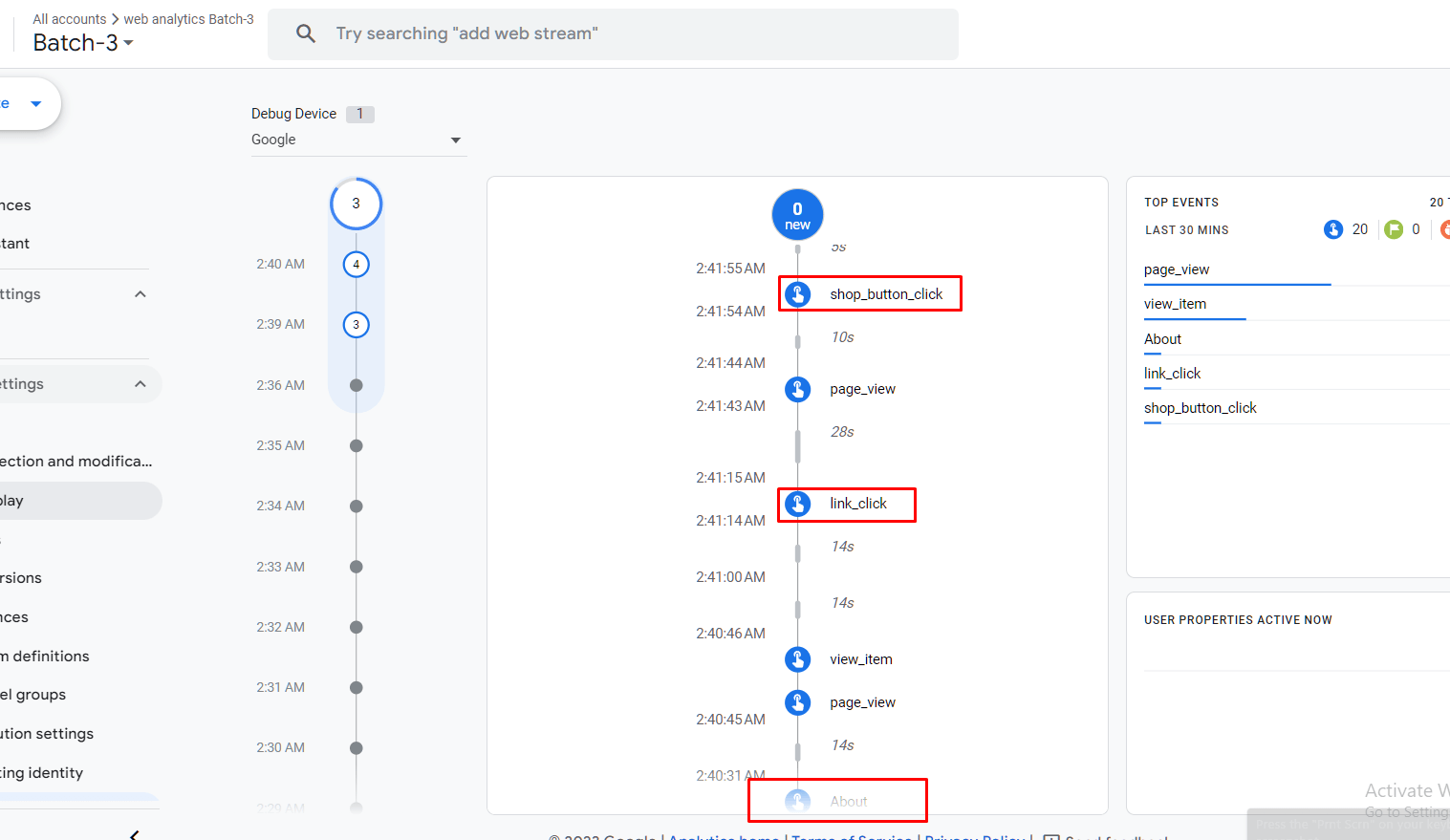Select the 2:39 AM minute bubble showing 3
The image size is (1450, 840).
click(x=357, y=325)
